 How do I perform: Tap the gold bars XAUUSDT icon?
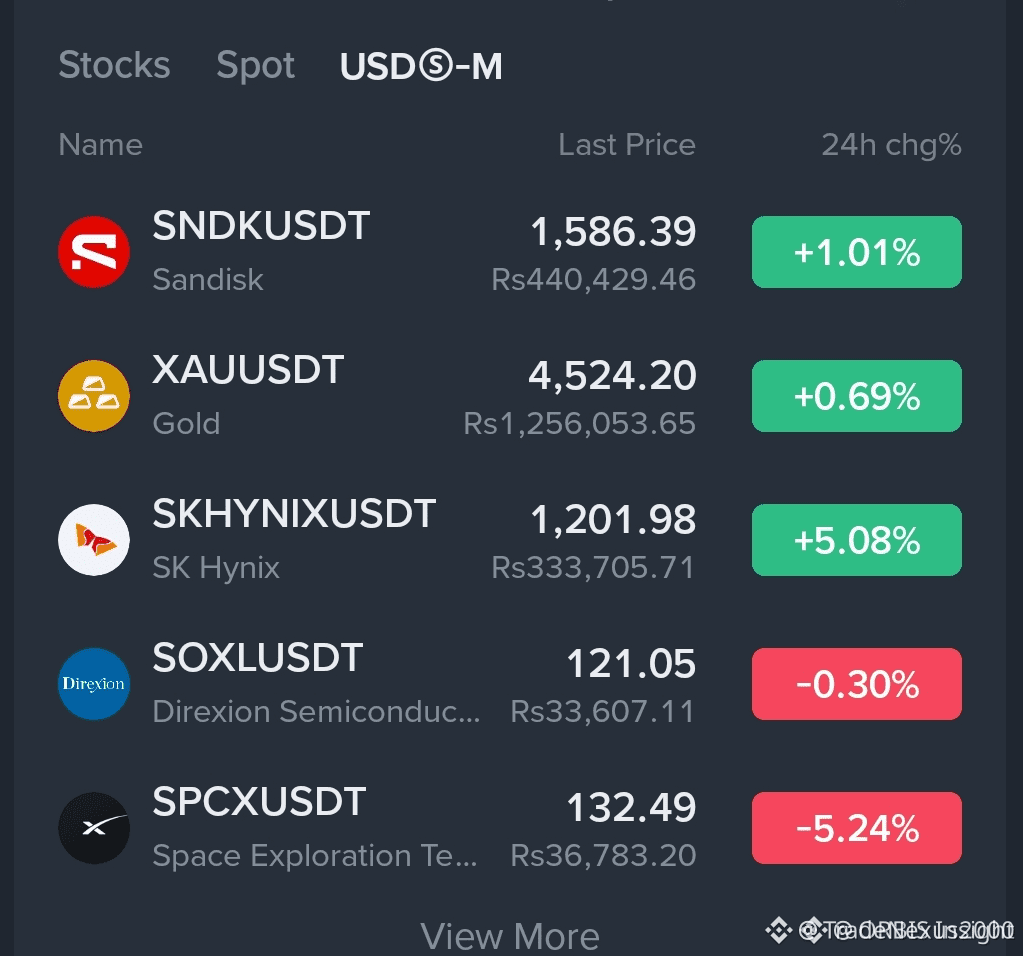[94, 396]
